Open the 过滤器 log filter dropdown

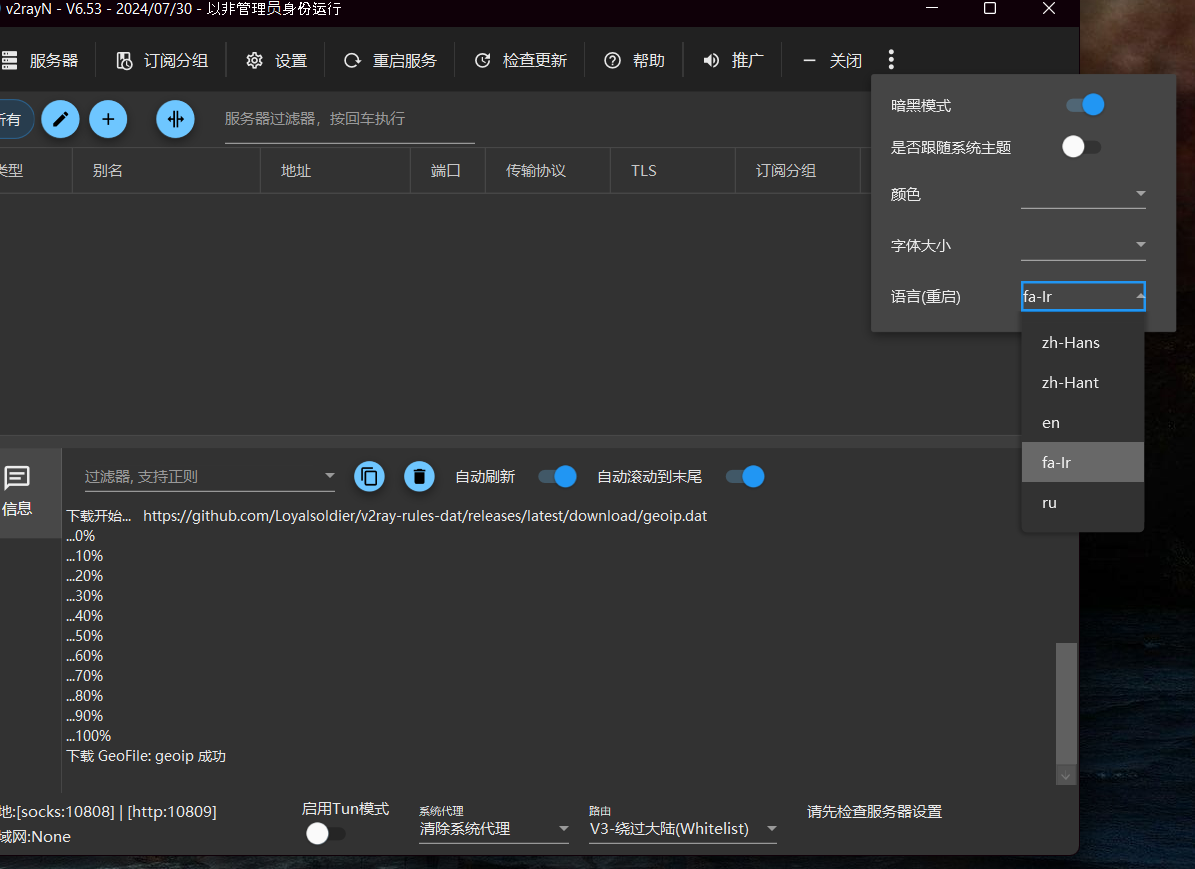coord(210,476)
